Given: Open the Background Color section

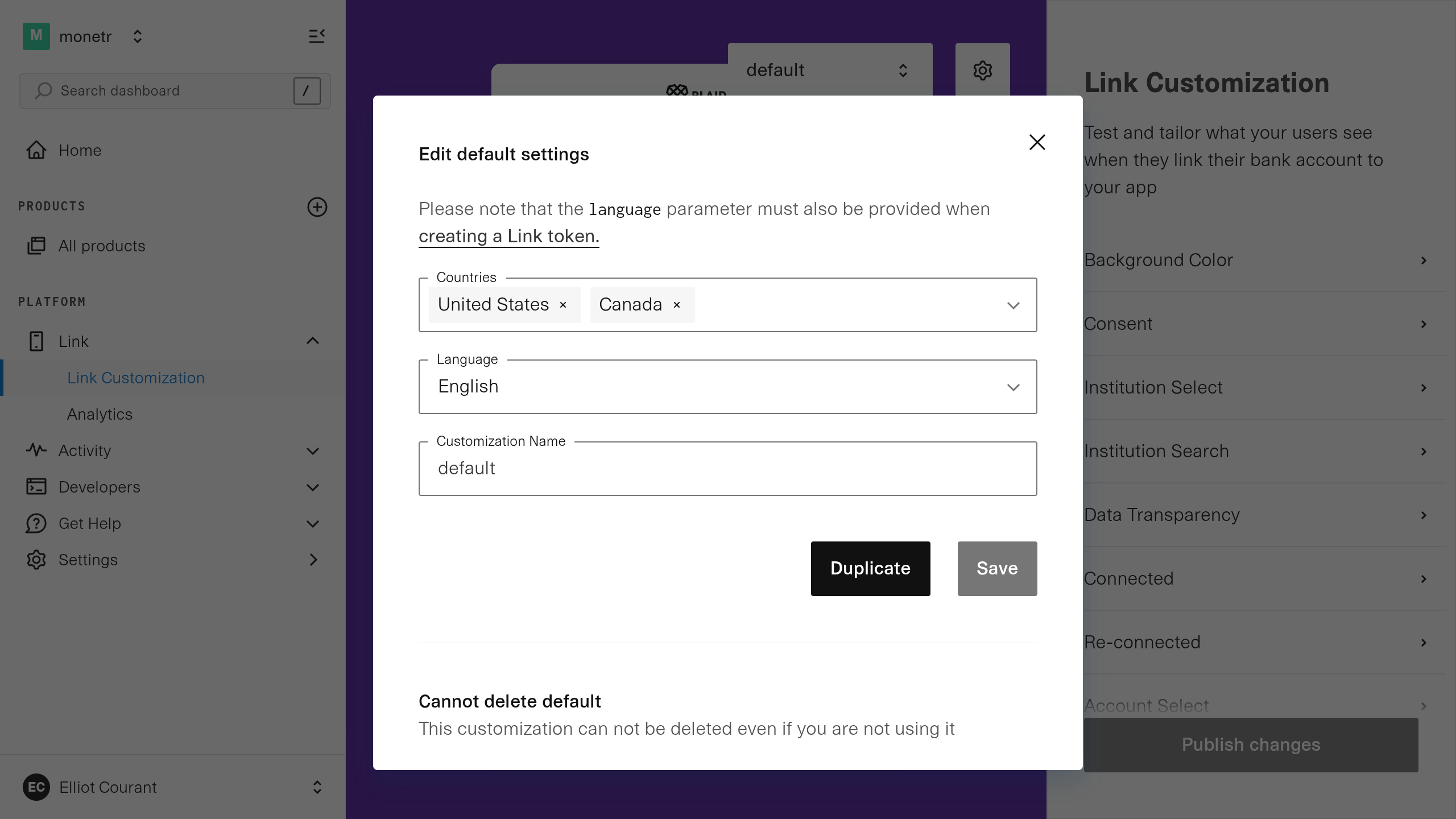Looking at the screenshot, I should click(1255, 260).
